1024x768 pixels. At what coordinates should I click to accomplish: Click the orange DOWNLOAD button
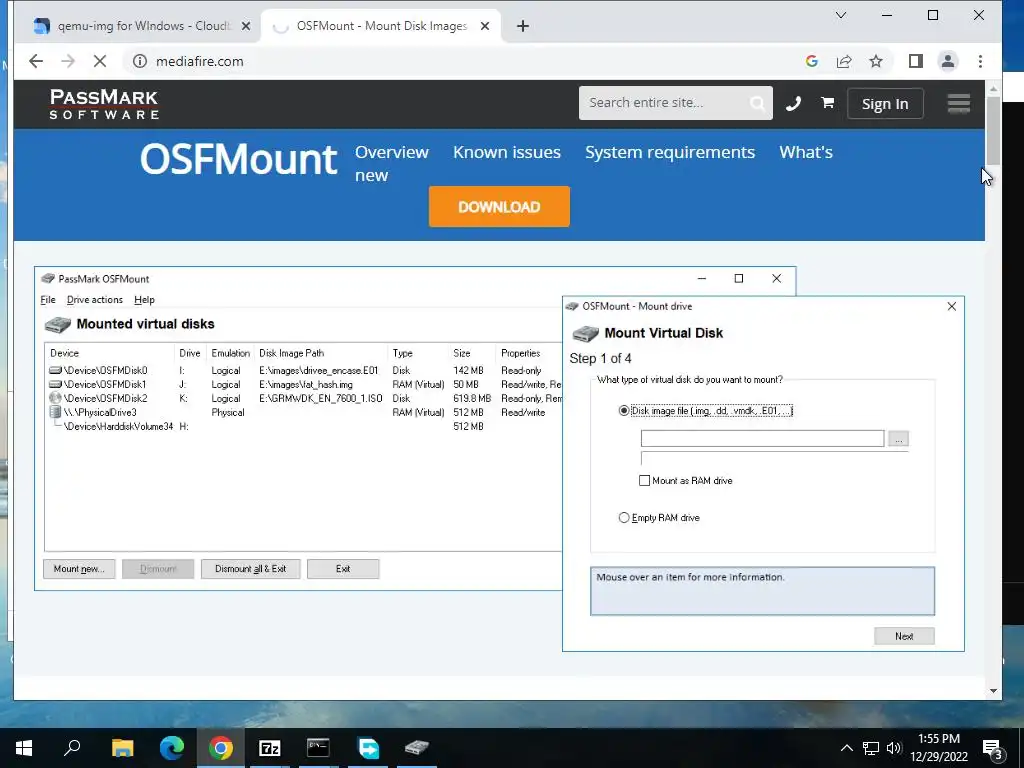(x=499, y=207)
